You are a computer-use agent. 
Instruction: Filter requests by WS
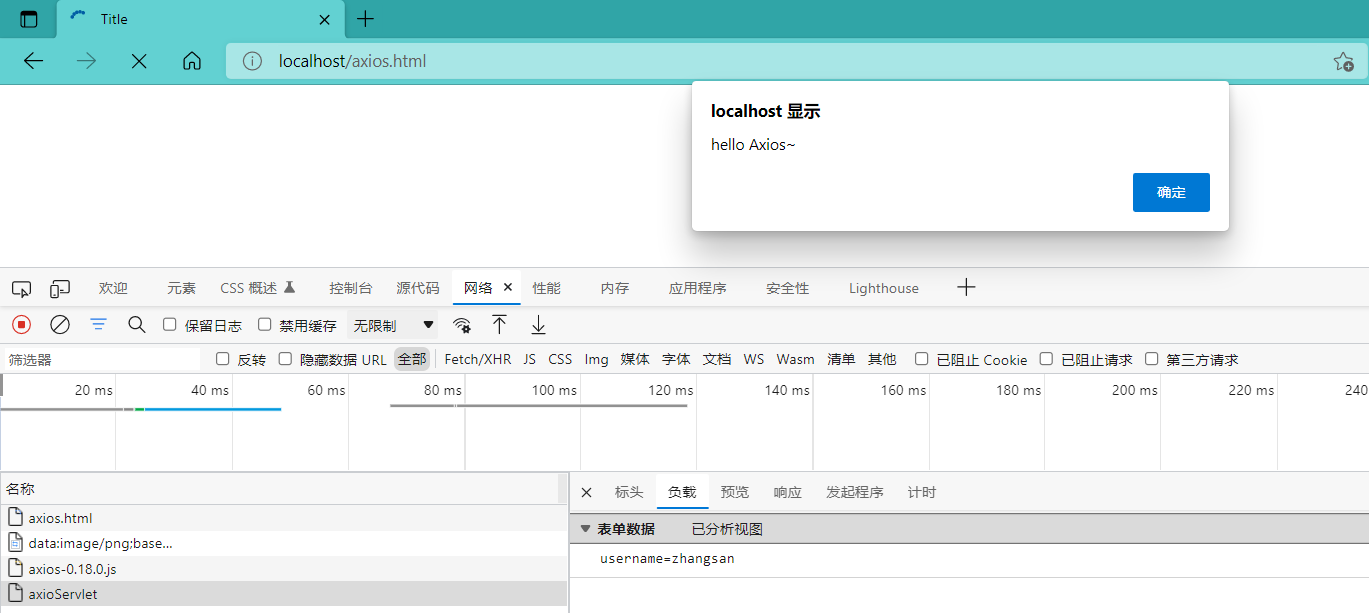[754, 359]
